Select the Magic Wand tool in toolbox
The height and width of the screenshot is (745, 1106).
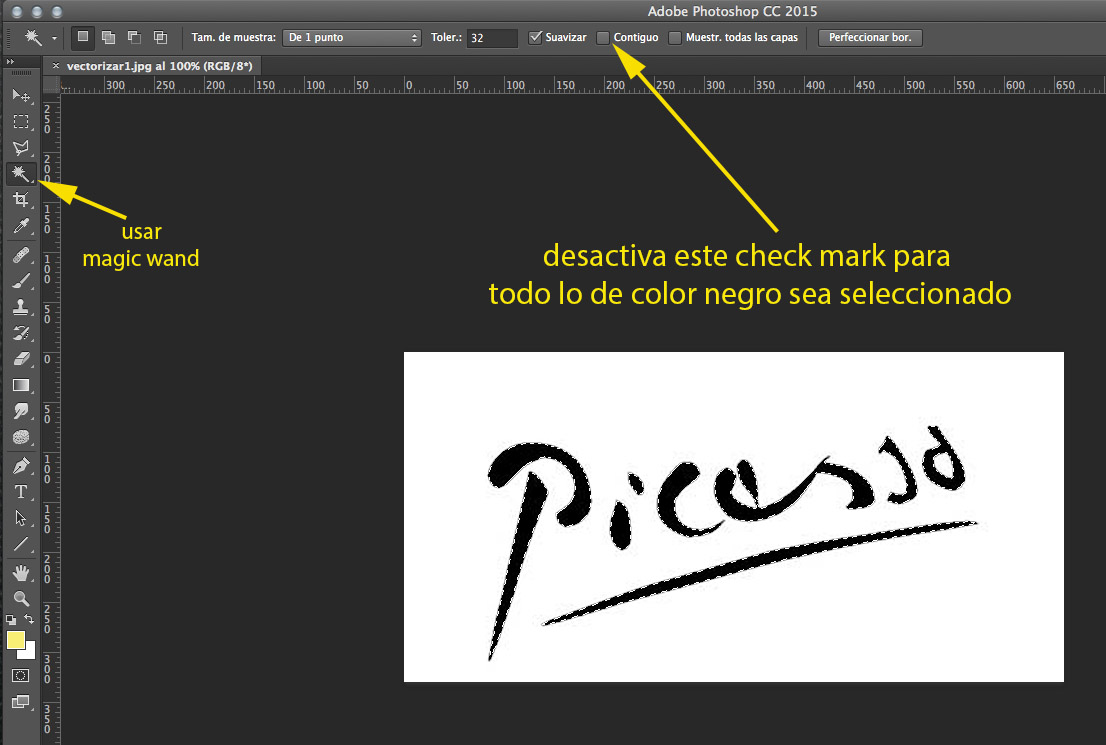tap(21, 174)
